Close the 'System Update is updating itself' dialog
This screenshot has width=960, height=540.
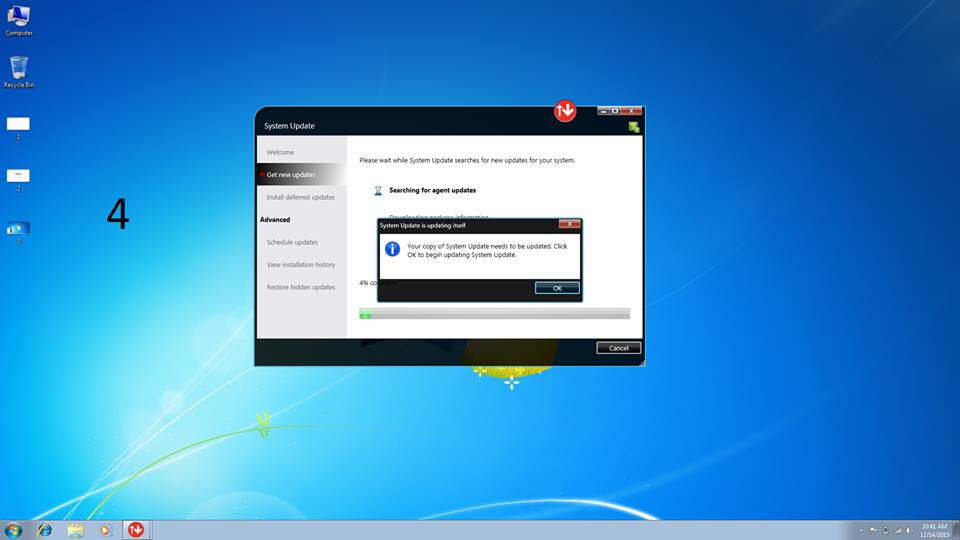(569, 224)
